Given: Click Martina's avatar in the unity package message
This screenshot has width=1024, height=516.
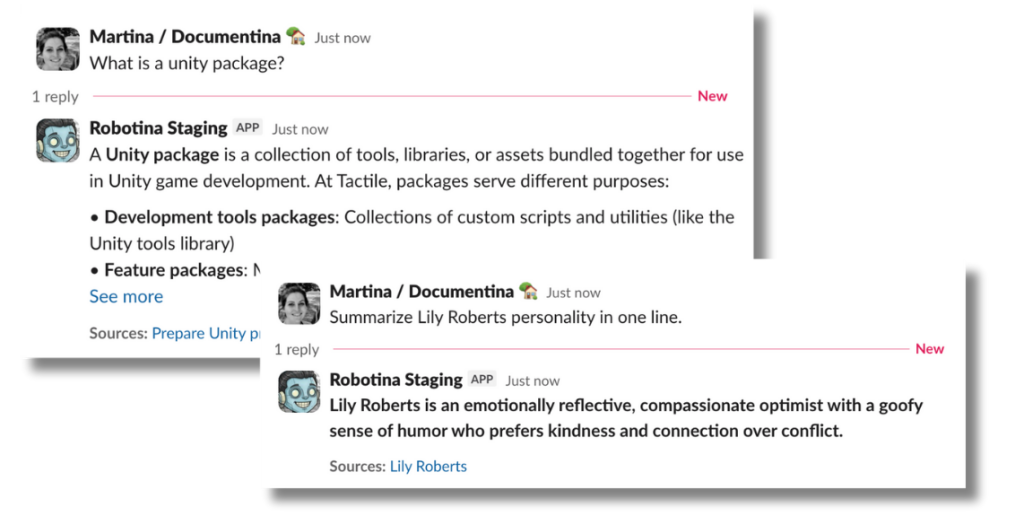Looking at the screenshot, I should (x=58, y=49).
